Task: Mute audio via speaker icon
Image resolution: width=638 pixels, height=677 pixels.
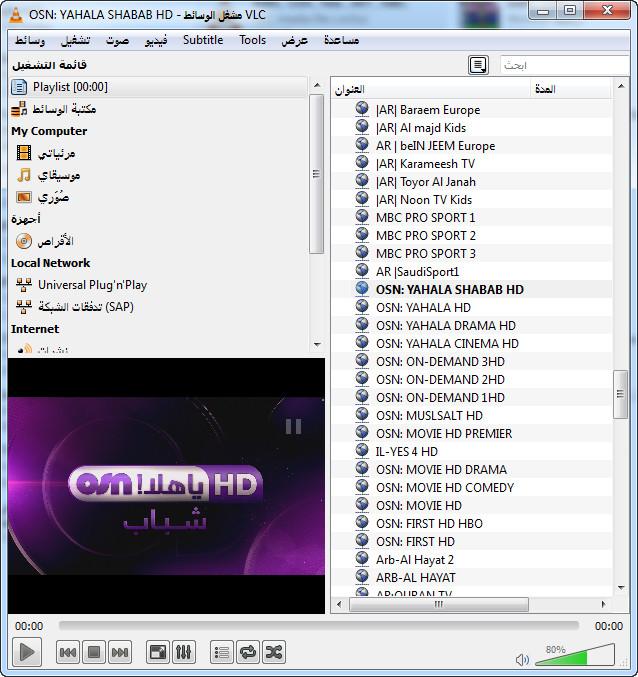Action: [x=522, y=659]
